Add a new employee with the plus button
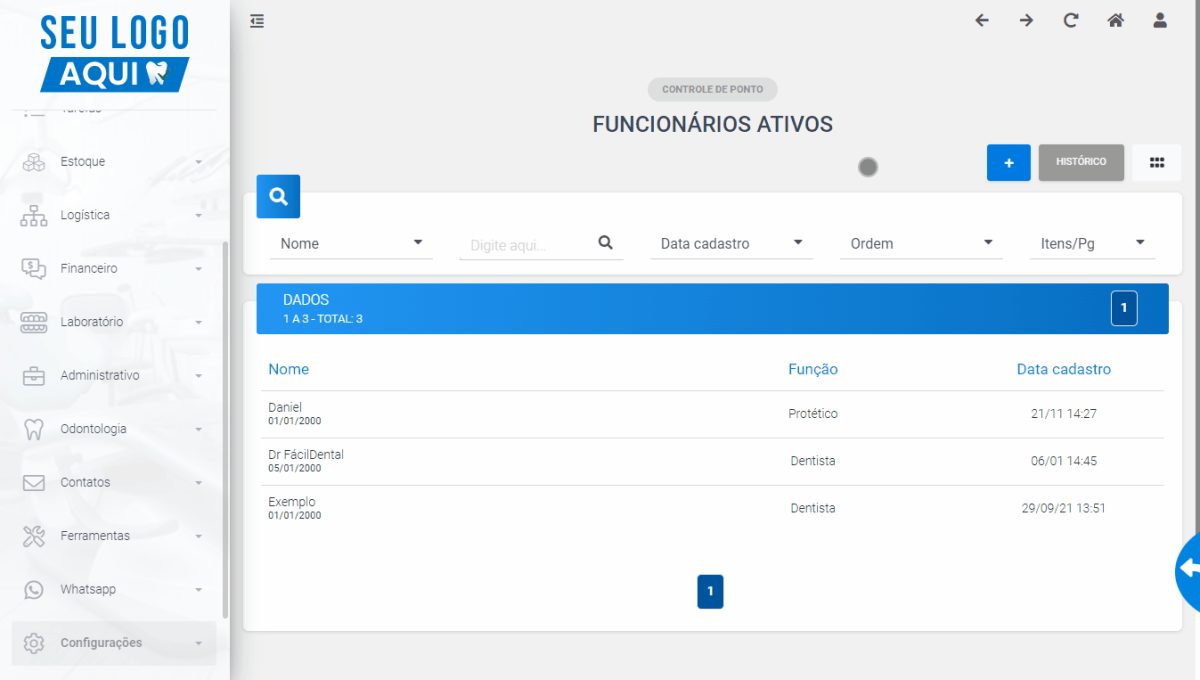Image resolution: width=1200 pixels, height=680 pixels. (x=1009, y=163)
